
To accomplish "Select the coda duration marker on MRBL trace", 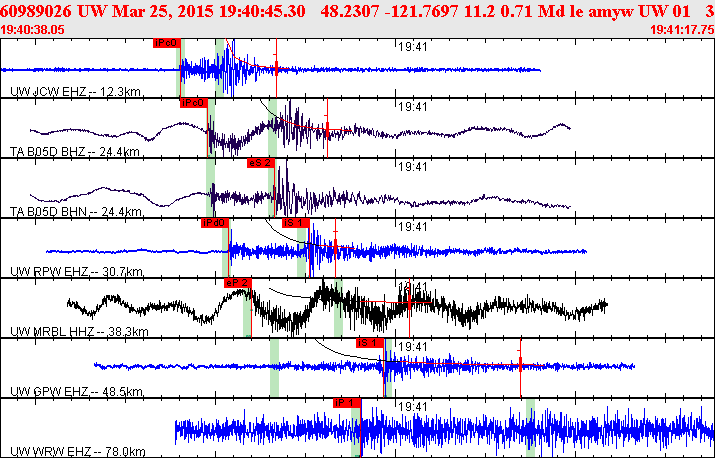I will (409, 302).
